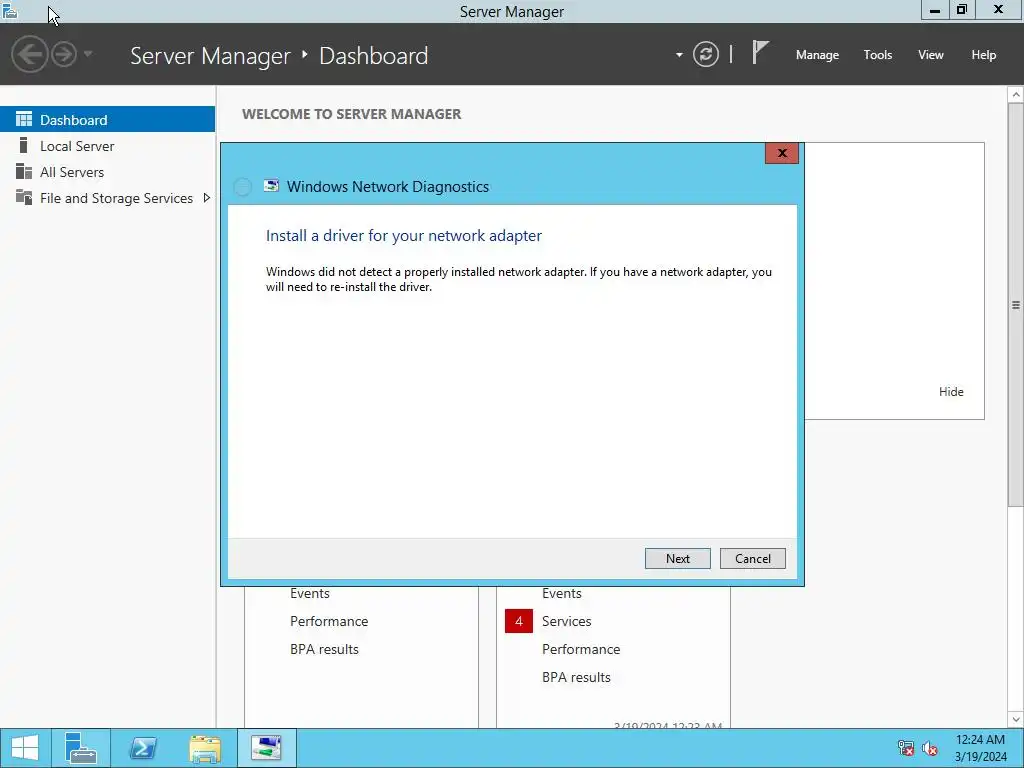Click the taskbar clock and date
1024x768 pixels.
980,748
